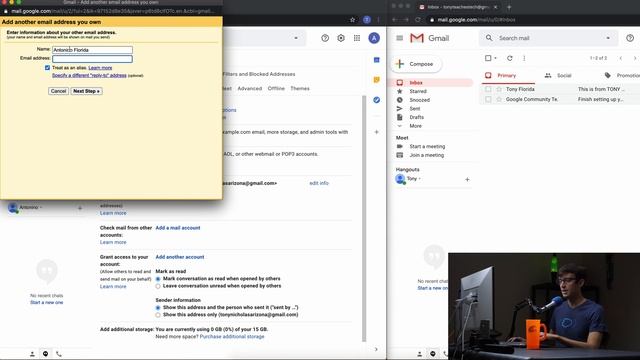Open the Offline settings tab
This screenshot has height=360, width=640.
click(x=276, y=88)
